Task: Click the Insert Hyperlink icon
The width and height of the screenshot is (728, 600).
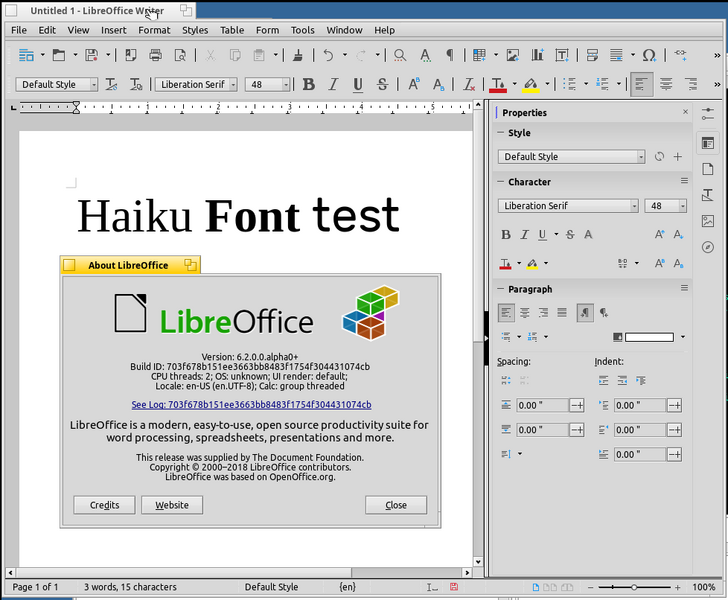Action: (681, 54)
